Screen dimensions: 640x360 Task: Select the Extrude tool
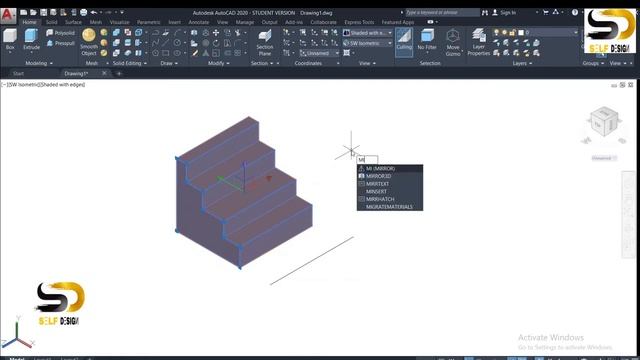point(31,40)
